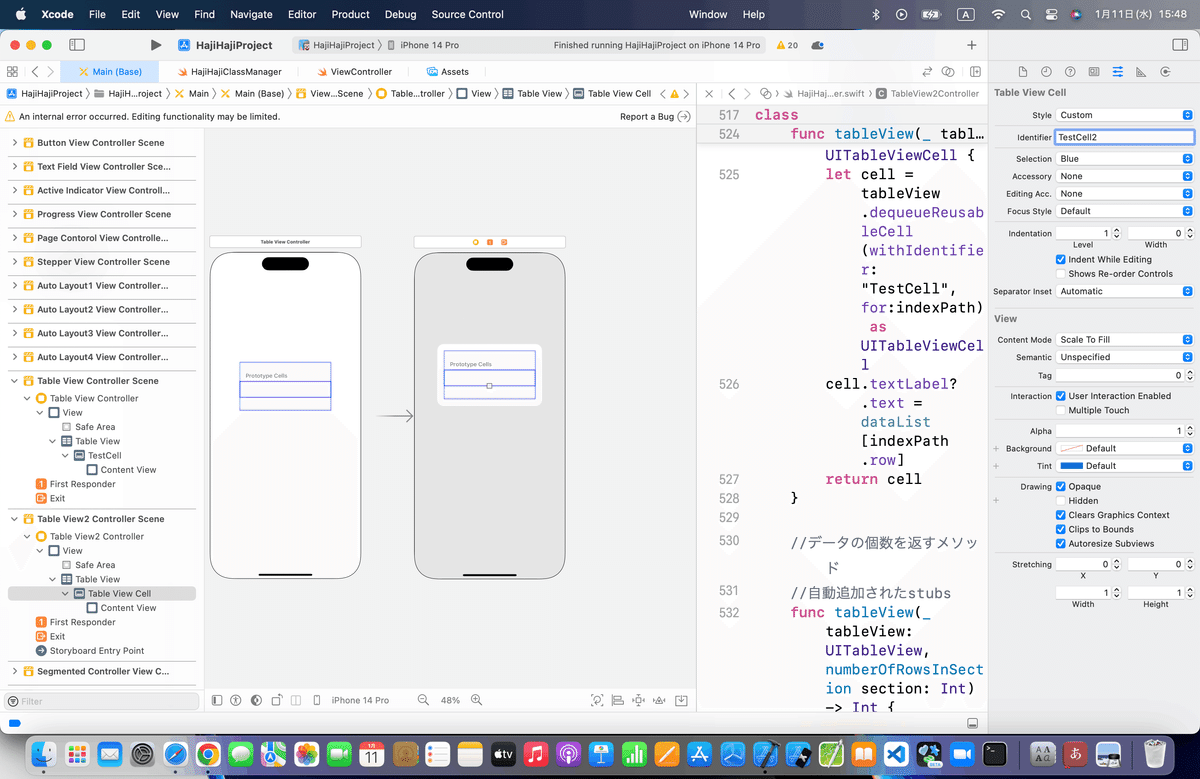Click Update Frames icon in canvas bar
The width and height of the screenshot is (1200, 779).
coord(597,700)
